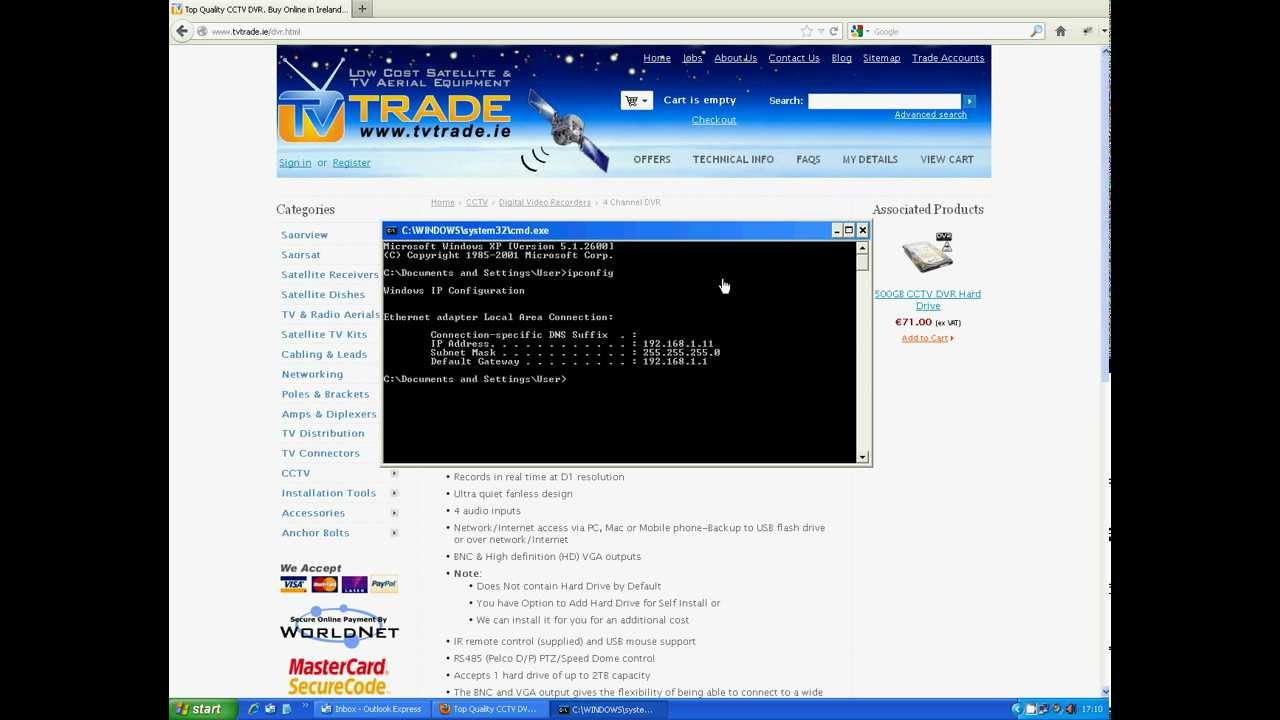This screenshot has width=1280, height=720.
Task: Open the Google search engine dropdown
Action: coord(859,31)
